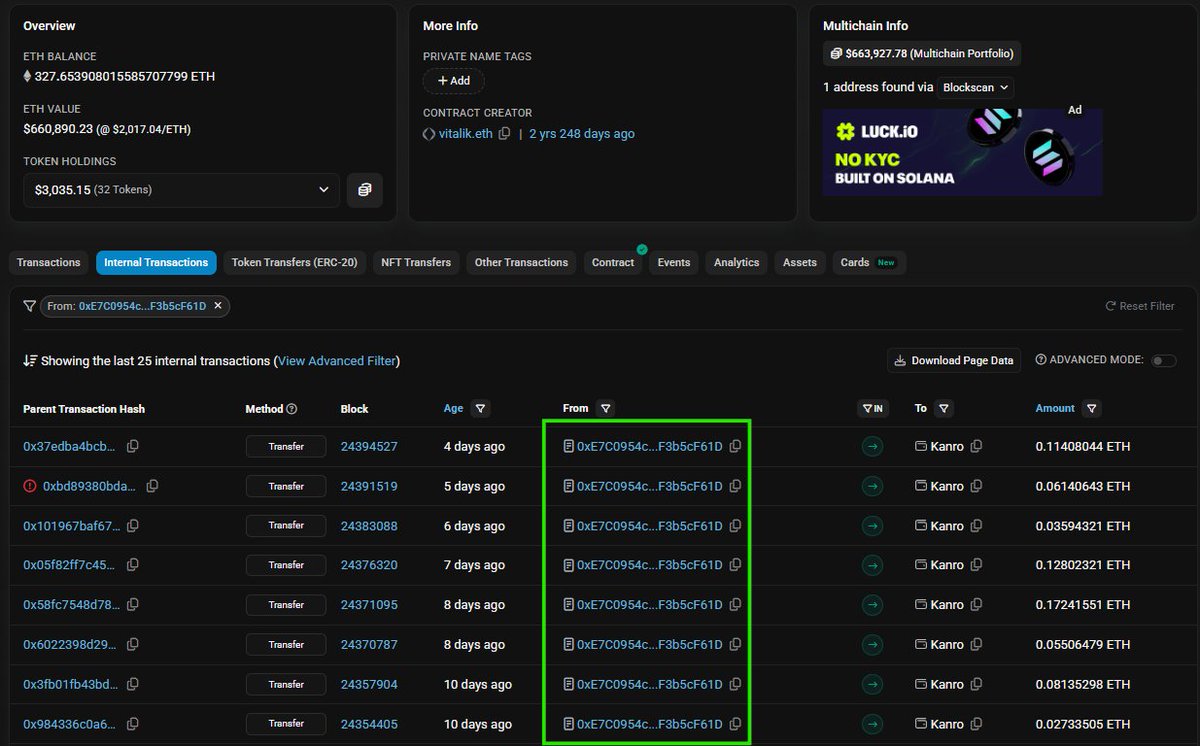Select Internal Transactions tab
The height and width of the screenshot is (746, 1200).
pyautogui.click(x=156, y=263)
